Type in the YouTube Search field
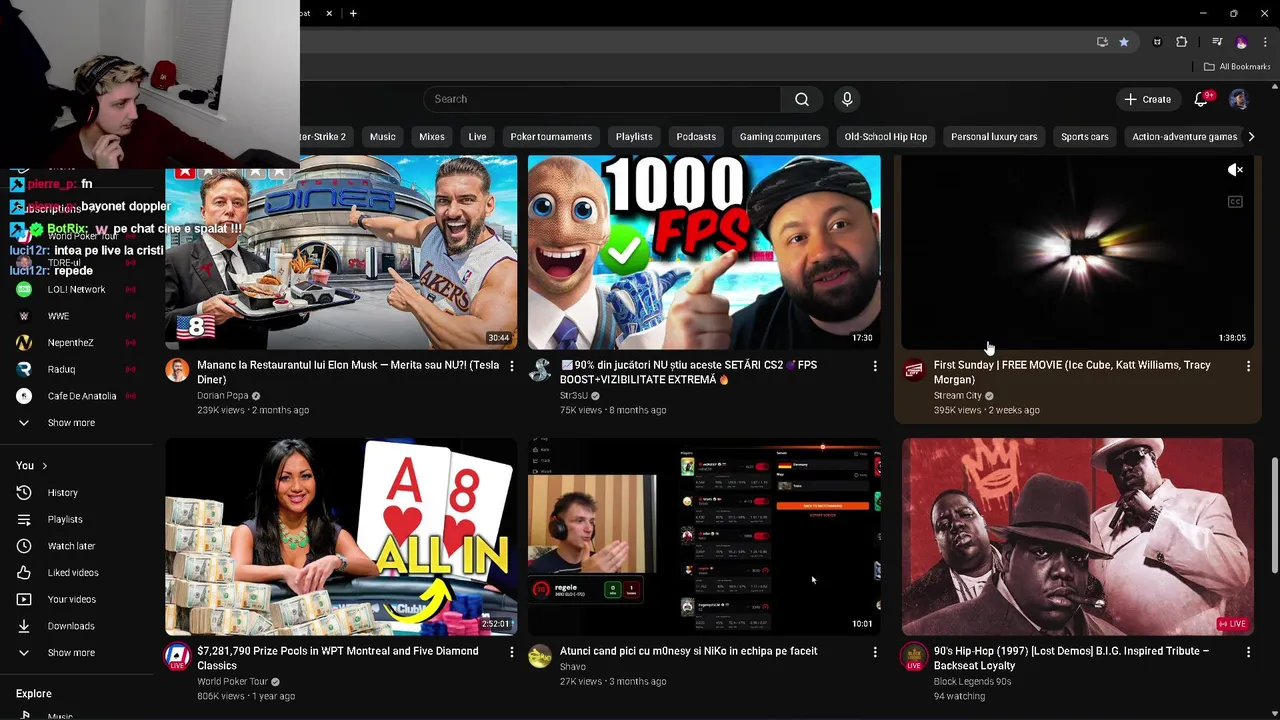Image resolution: width=1280 pixels, height=720 pixels. click(x=602, y=99)
